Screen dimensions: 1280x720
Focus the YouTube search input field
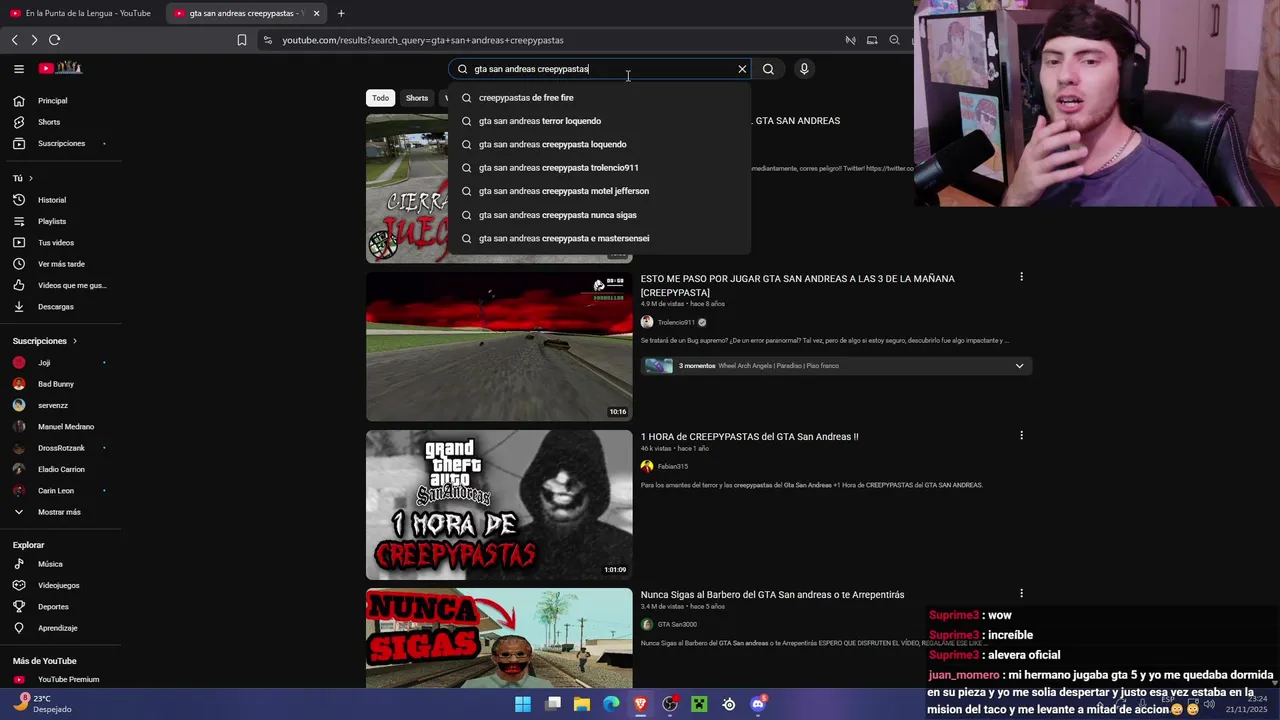[600, 69]
